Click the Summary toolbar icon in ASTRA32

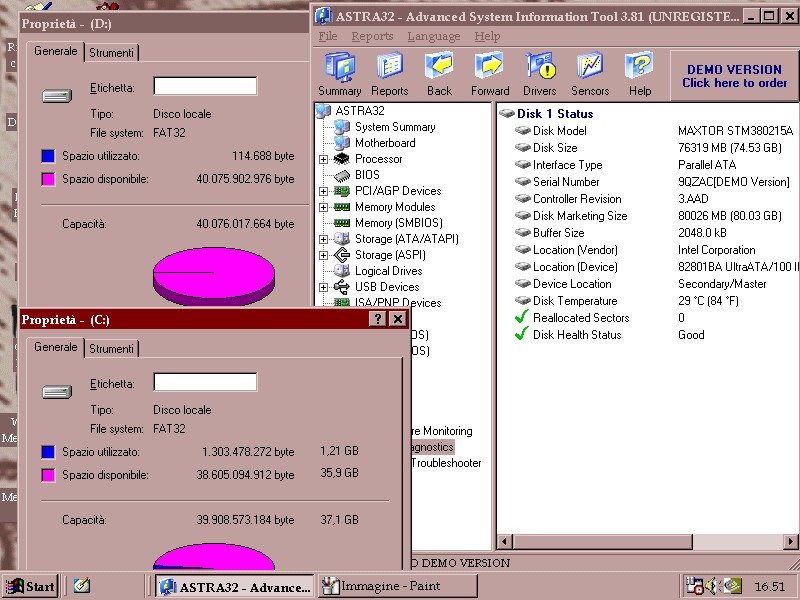340,74
